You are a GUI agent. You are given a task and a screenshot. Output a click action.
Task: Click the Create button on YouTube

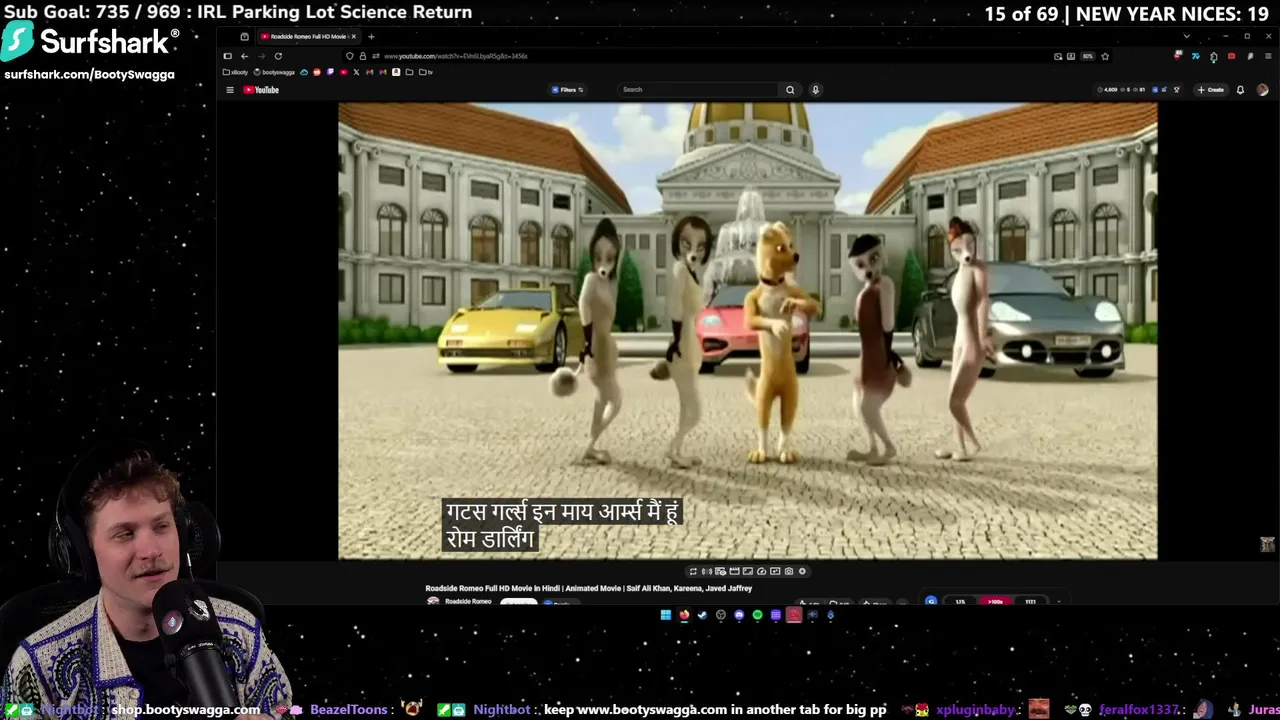coord(1211,90)
